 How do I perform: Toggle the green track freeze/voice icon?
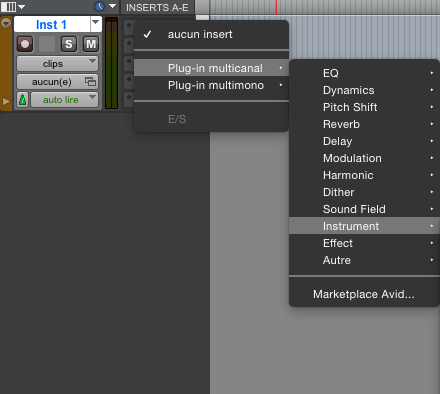tap(22, 100)
